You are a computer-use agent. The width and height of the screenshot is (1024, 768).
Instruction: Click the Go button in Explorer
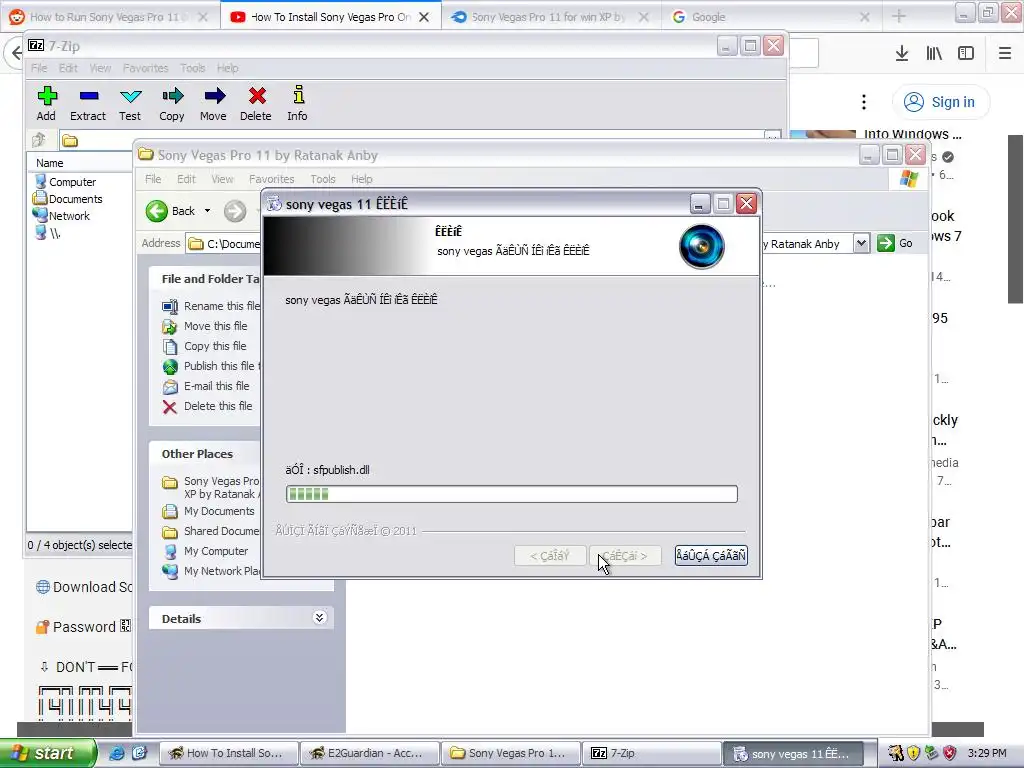point(895,243)
